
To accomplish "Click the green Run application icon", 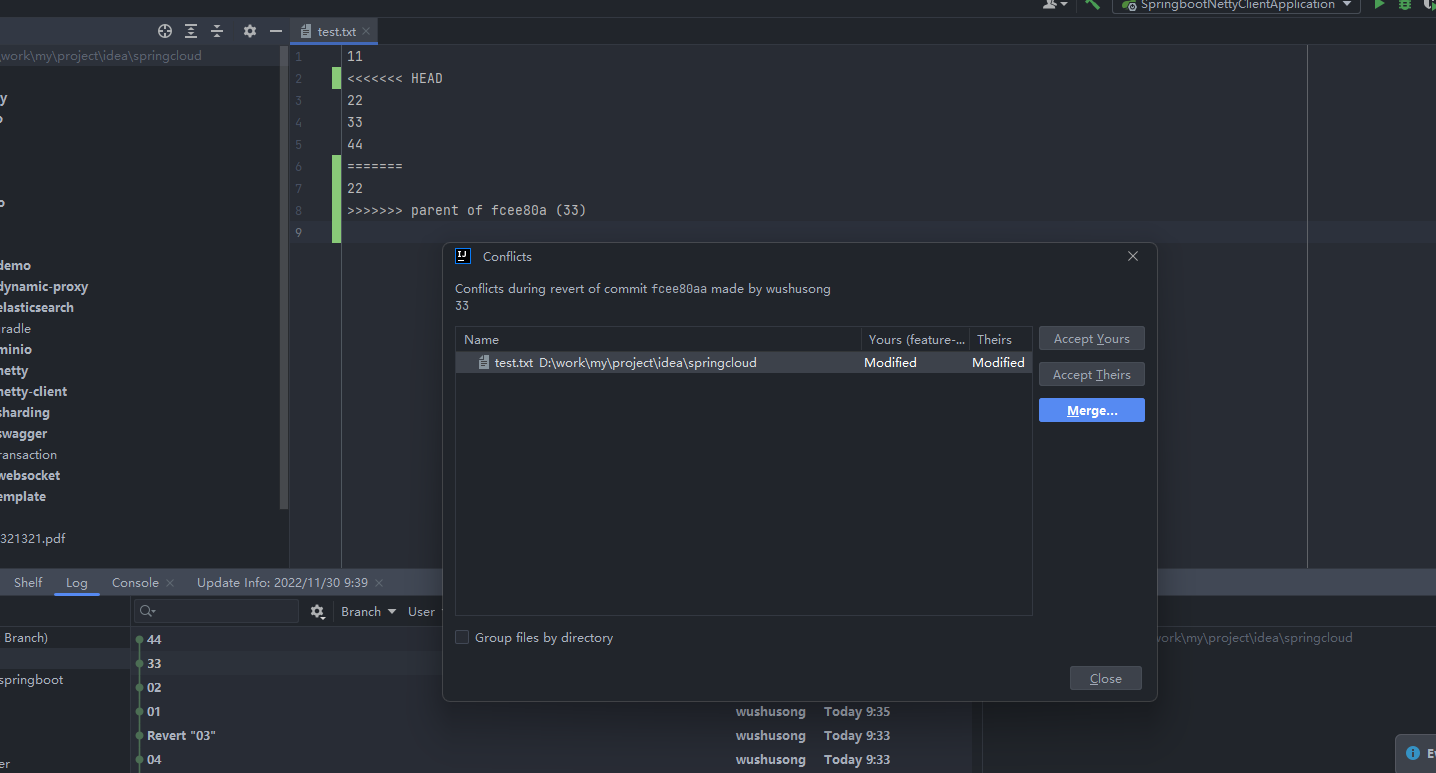I will coord(1379,5).
